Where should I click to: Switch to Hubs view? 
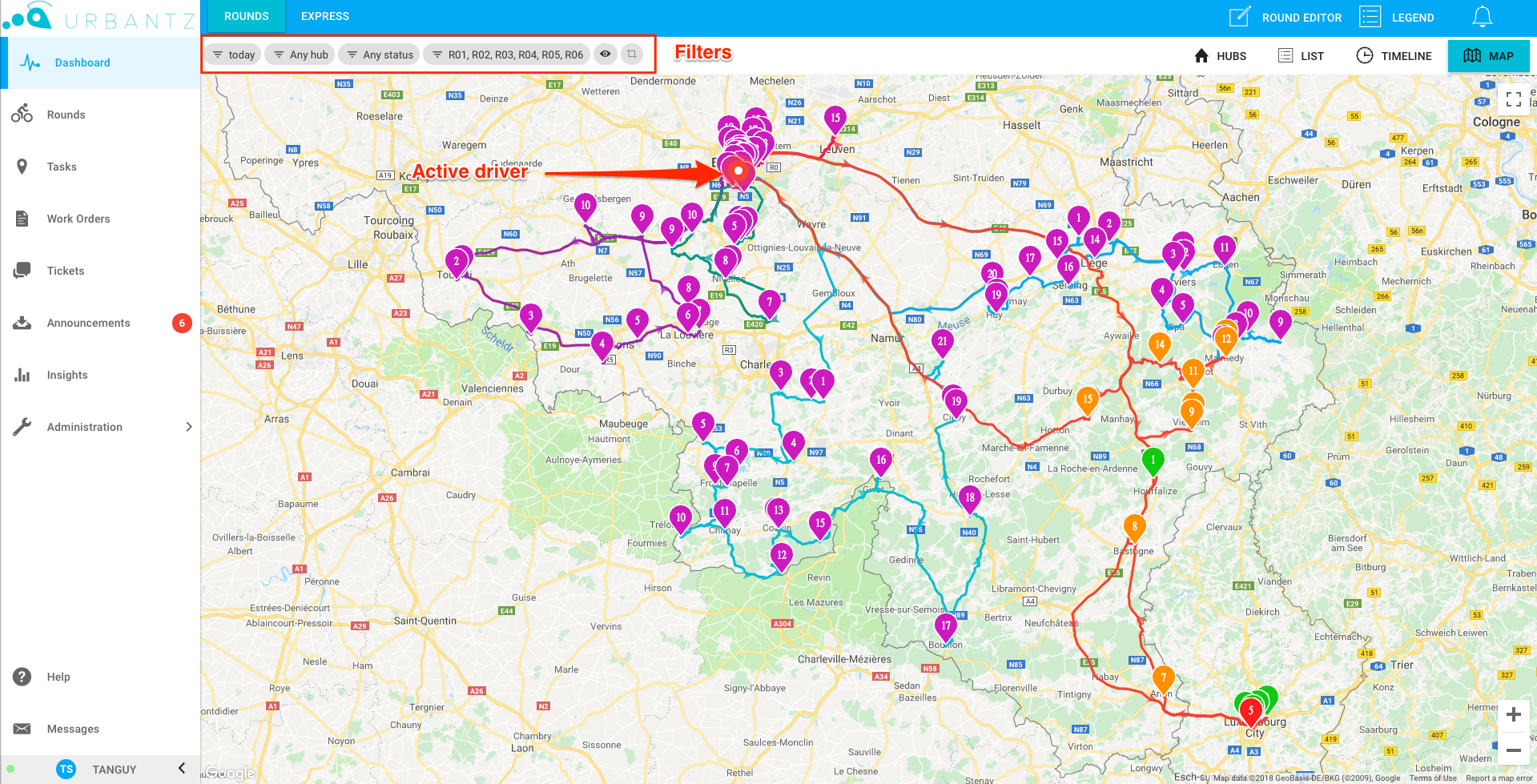coord(1220,56)
